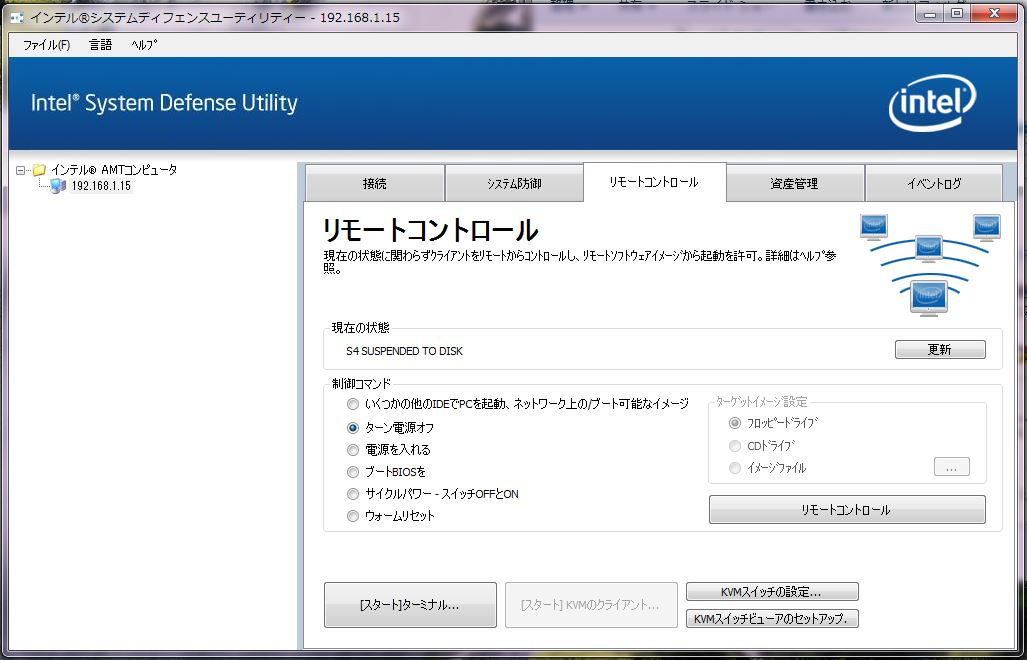Switch to the システム防御 tab
Screen dimensions: 1027x660
tap(514, 184)
